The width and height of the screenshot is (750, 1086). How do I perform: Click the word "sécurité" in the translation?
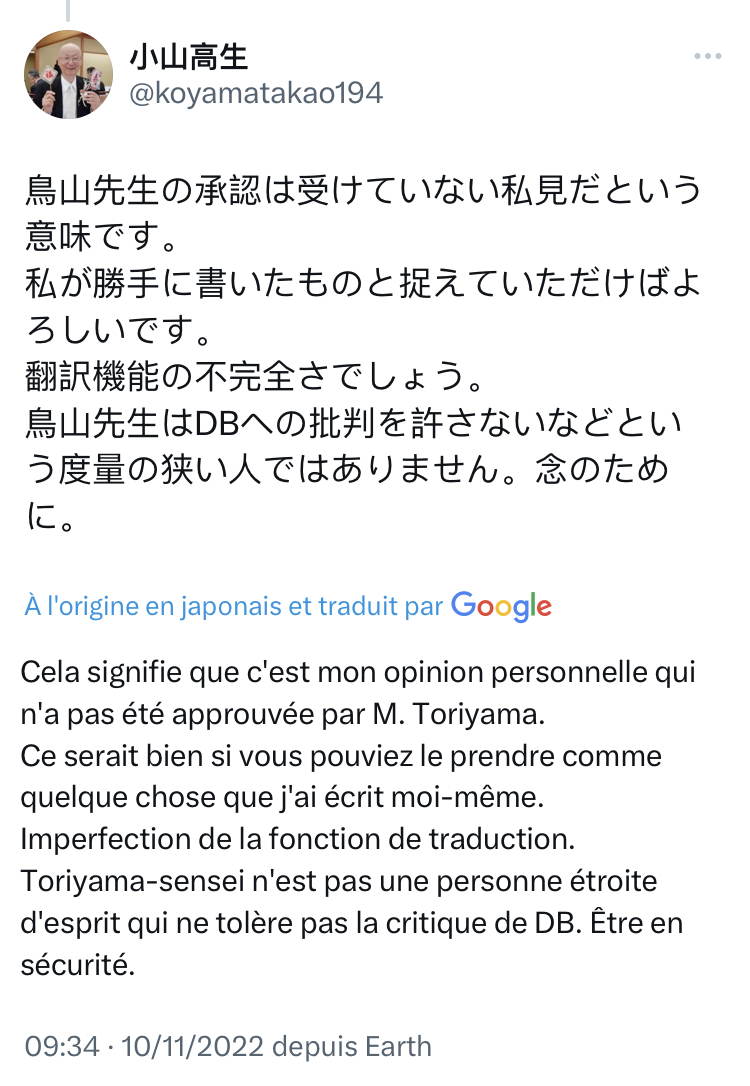[77, 966]
